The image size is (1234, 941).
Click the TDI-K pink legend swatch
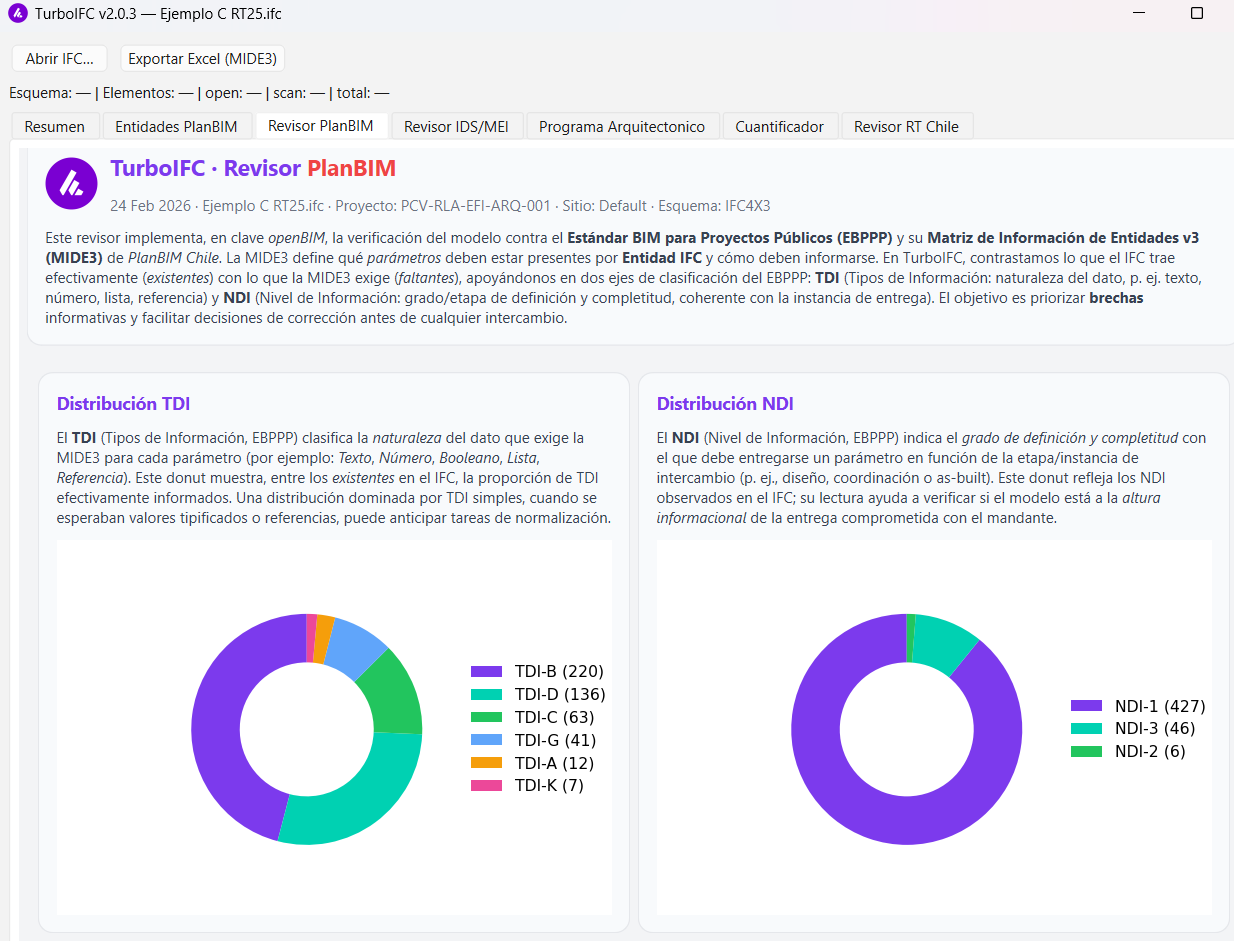tap(486, 785)
